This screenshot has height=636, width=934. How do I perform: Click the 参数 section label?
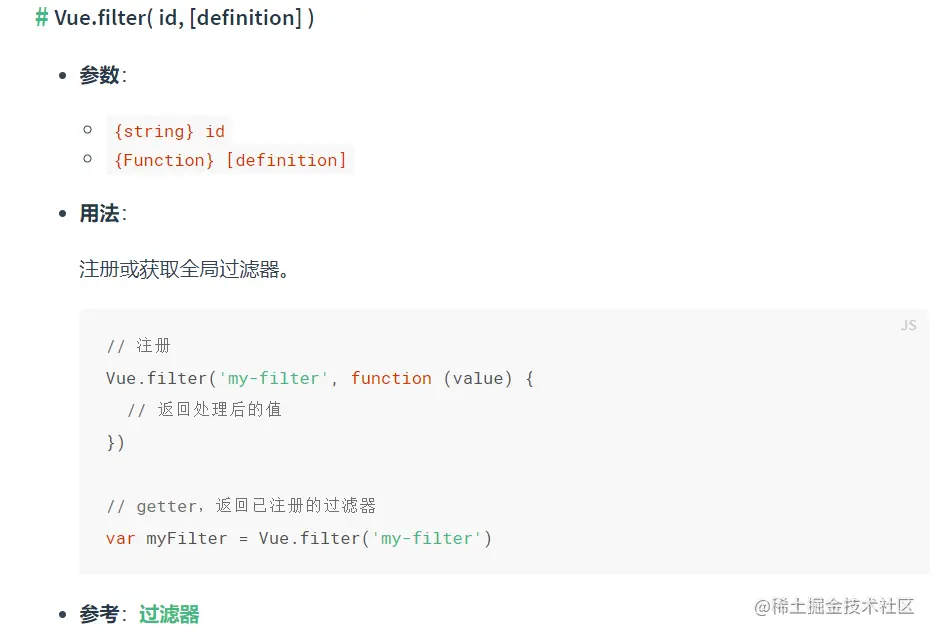(99, 75)
